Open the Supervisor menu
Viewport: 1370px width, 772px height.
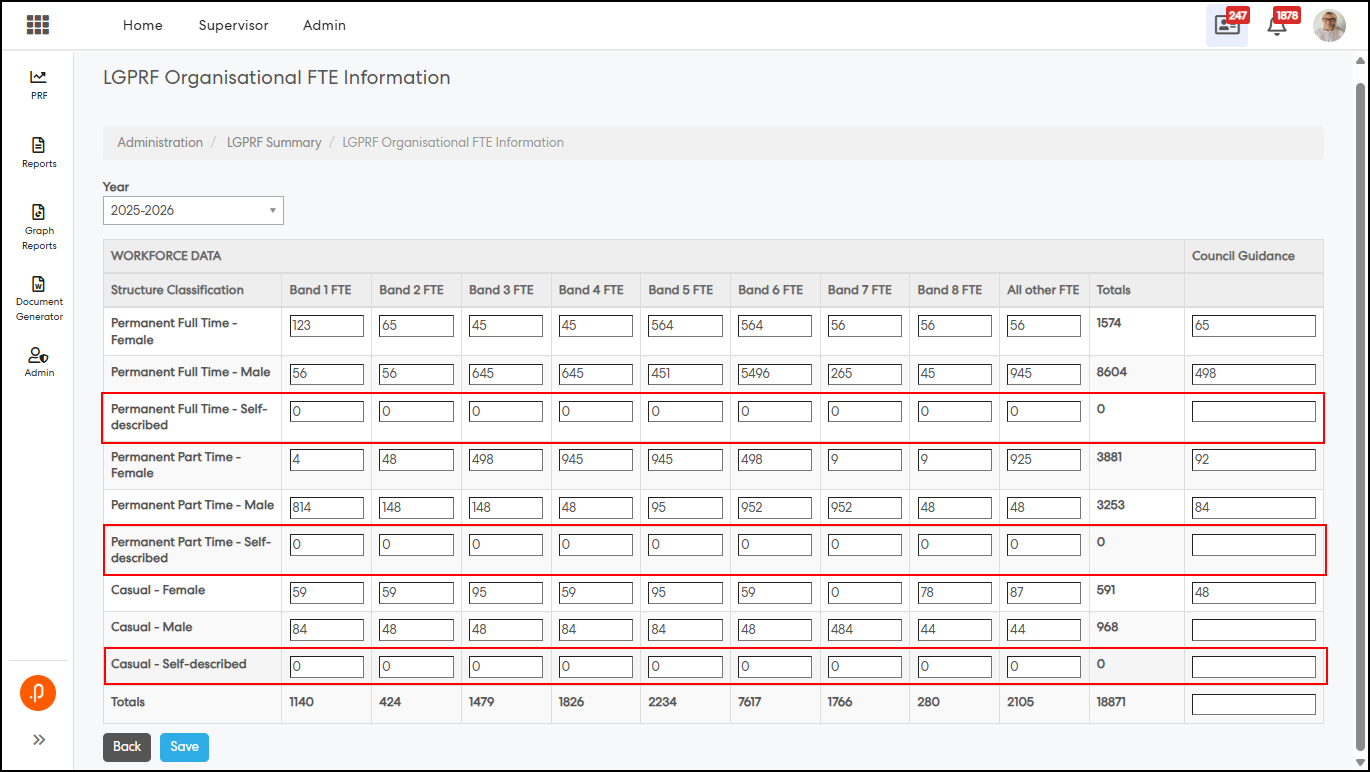[x=233, y=25]
